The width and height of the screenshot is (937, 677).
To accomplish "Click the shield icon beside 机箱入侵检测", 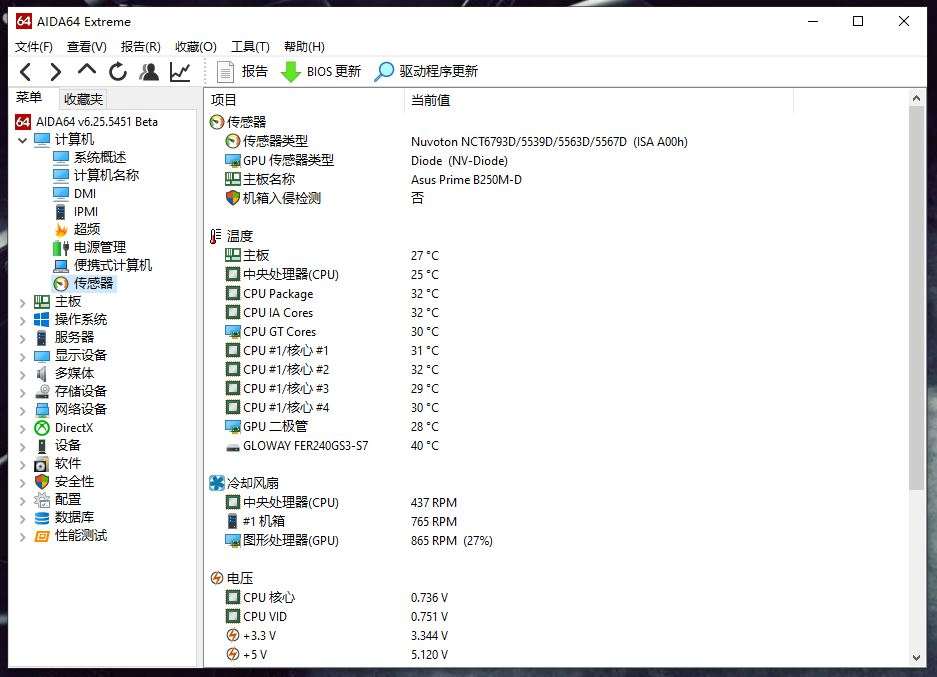I will 232,198.
